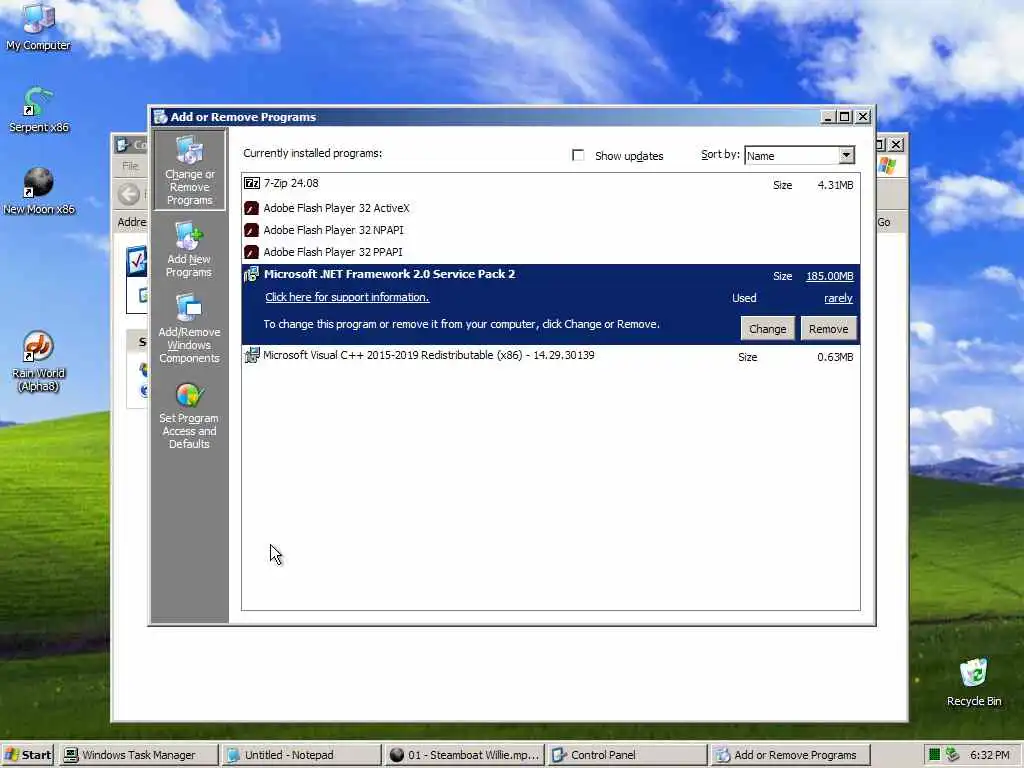Viewport: 1024px width, 768px height.
Task: Click the .NET Framework 2.0 entry icon
Action: click(251, 274)
